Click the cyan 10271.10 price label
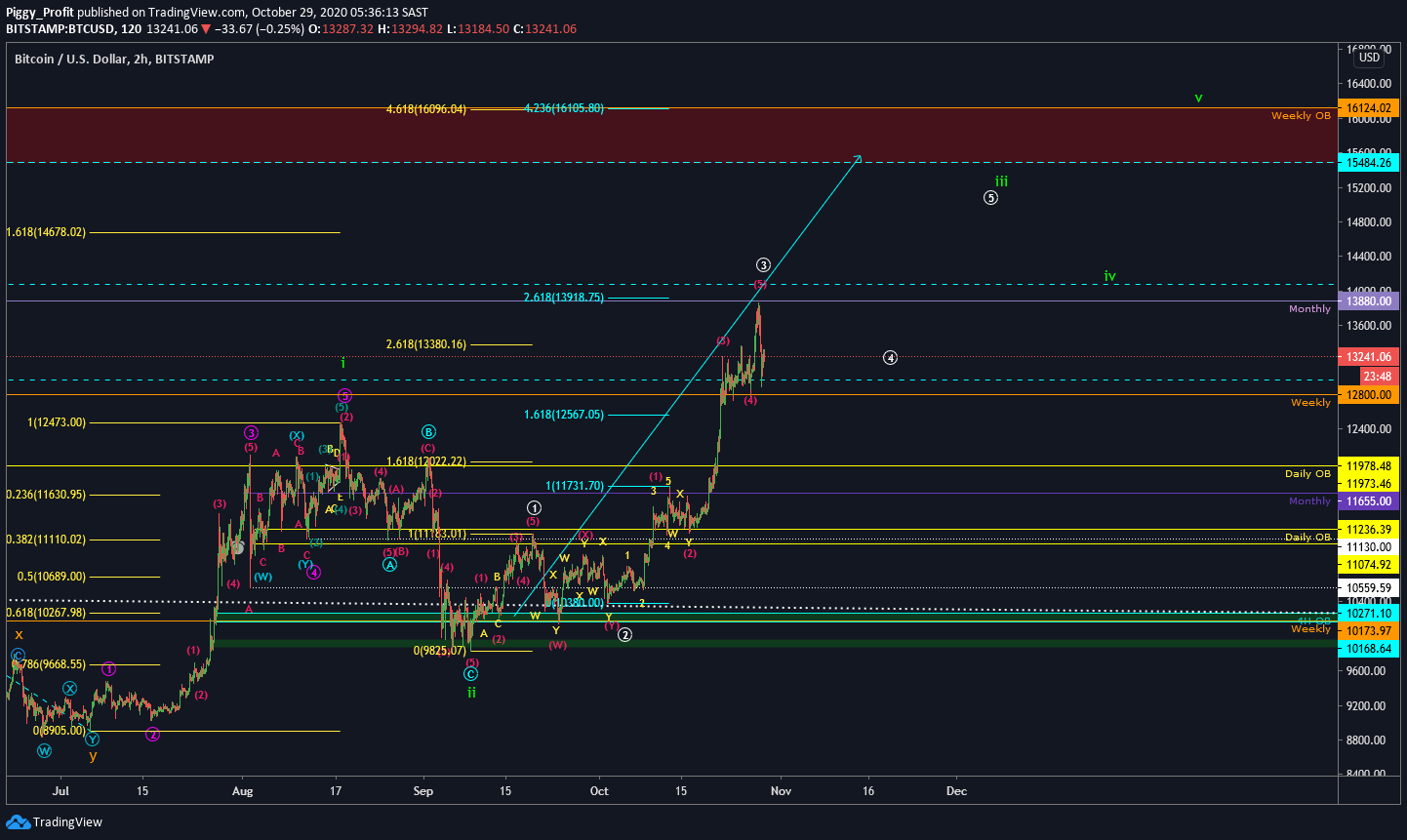This screenshot has height=840, width=1407. (1368, 613)
